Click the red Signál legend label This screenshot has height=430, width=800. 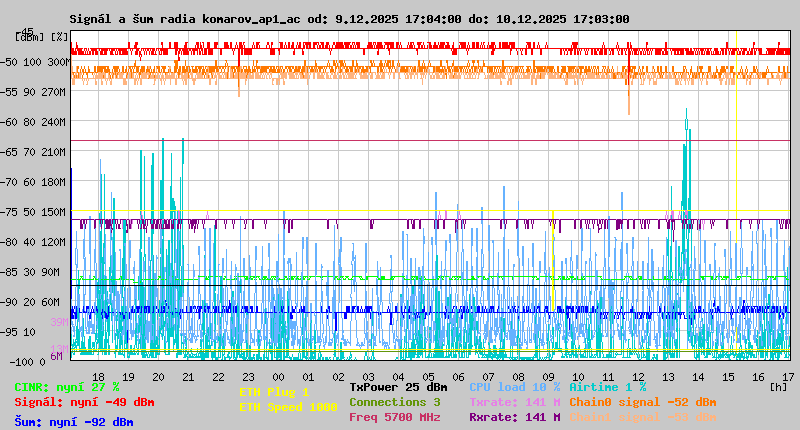(84, 402)
